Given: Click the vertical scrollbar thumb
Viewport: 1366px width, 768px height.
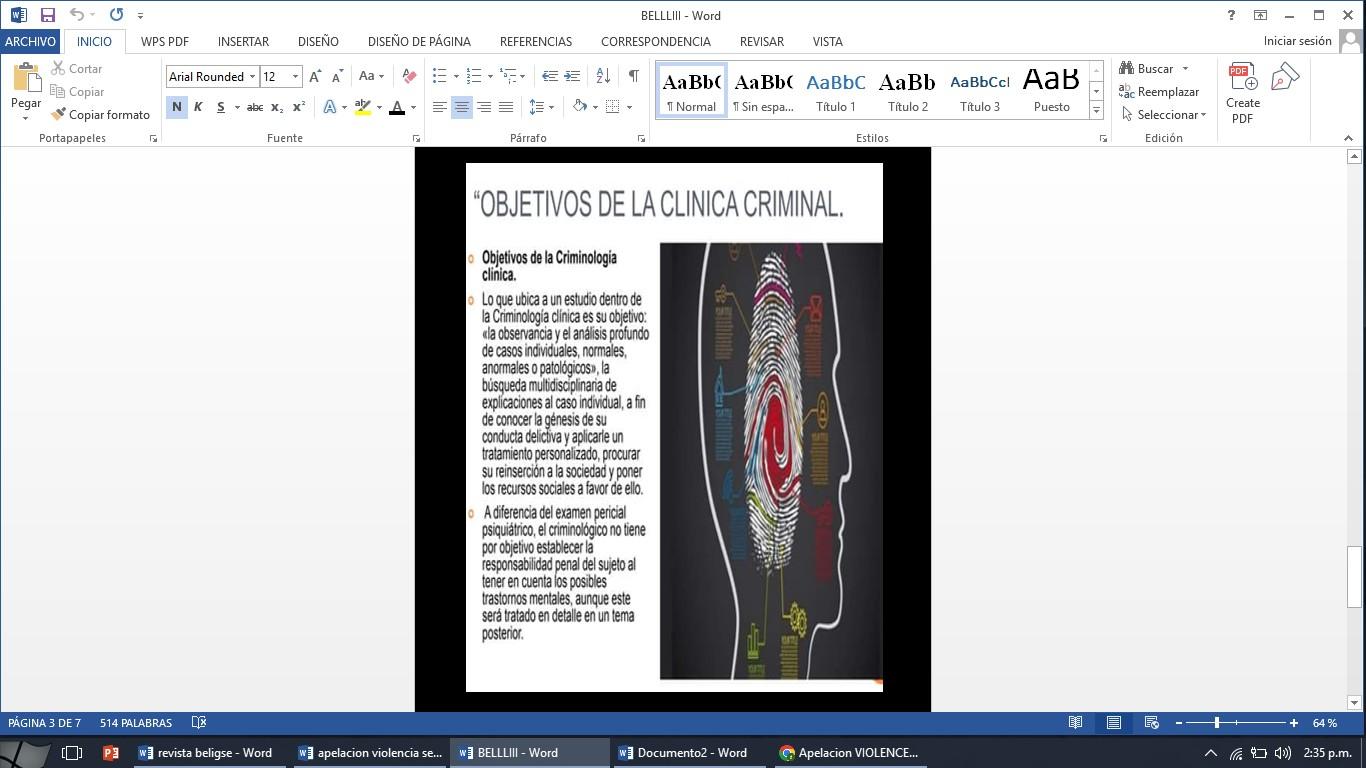Looking at the screenshot, I should [x=1355, y=577].
